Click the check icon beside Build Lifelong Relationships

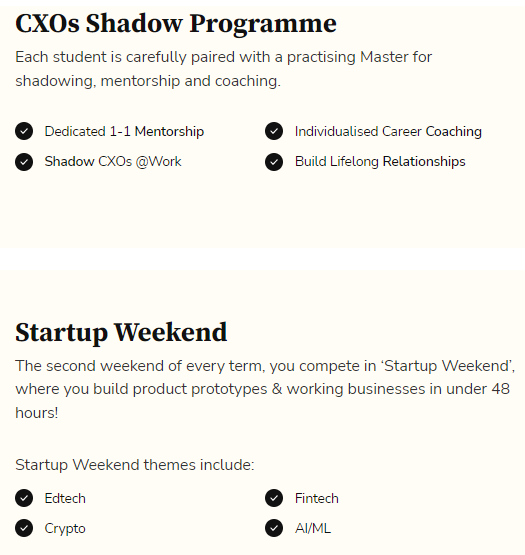[274, 162]
